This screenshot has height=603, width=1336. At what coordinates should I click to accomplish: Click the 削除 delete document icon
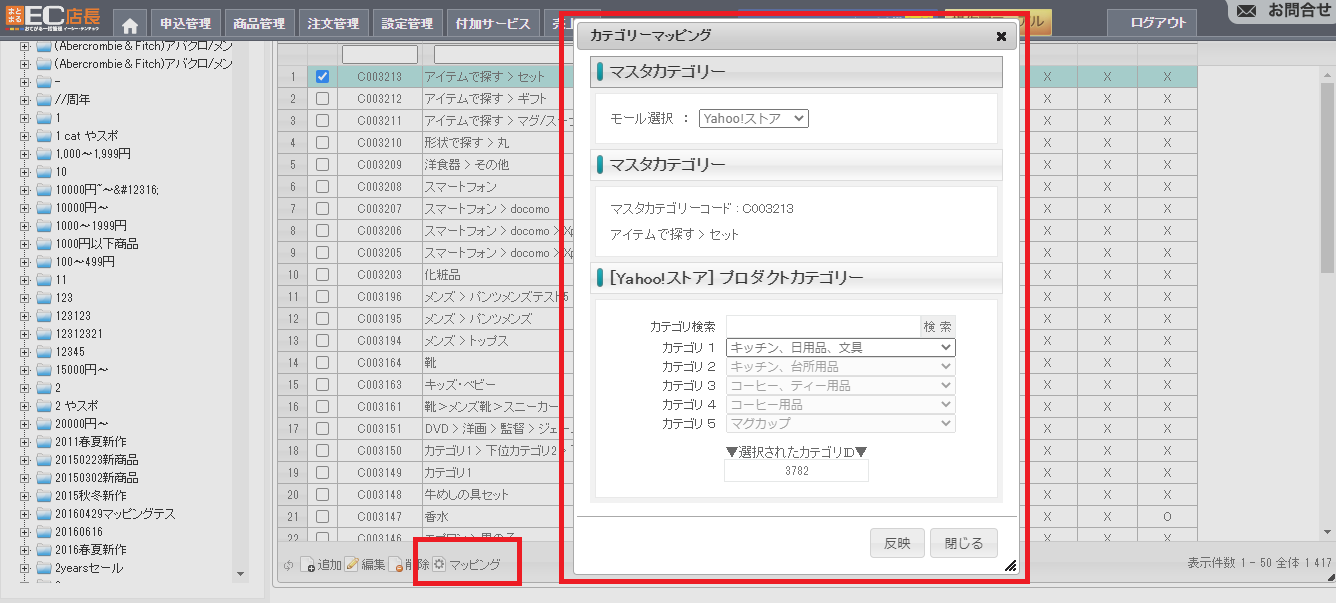[396, 566]
